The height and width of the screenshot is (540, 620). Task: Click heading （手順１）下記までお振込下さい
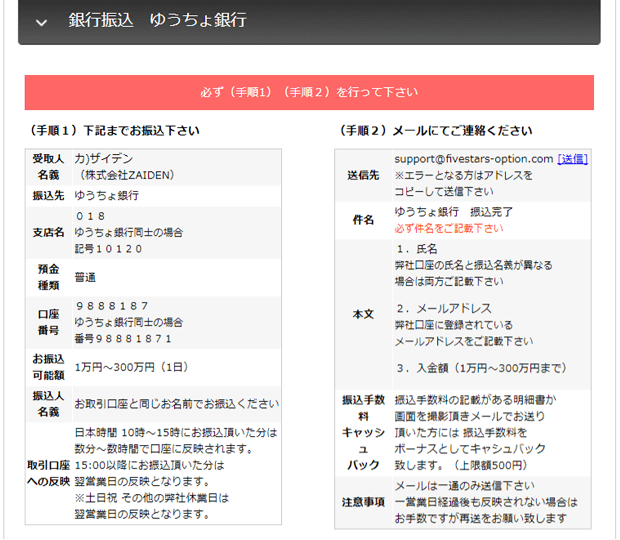point(113,130)
